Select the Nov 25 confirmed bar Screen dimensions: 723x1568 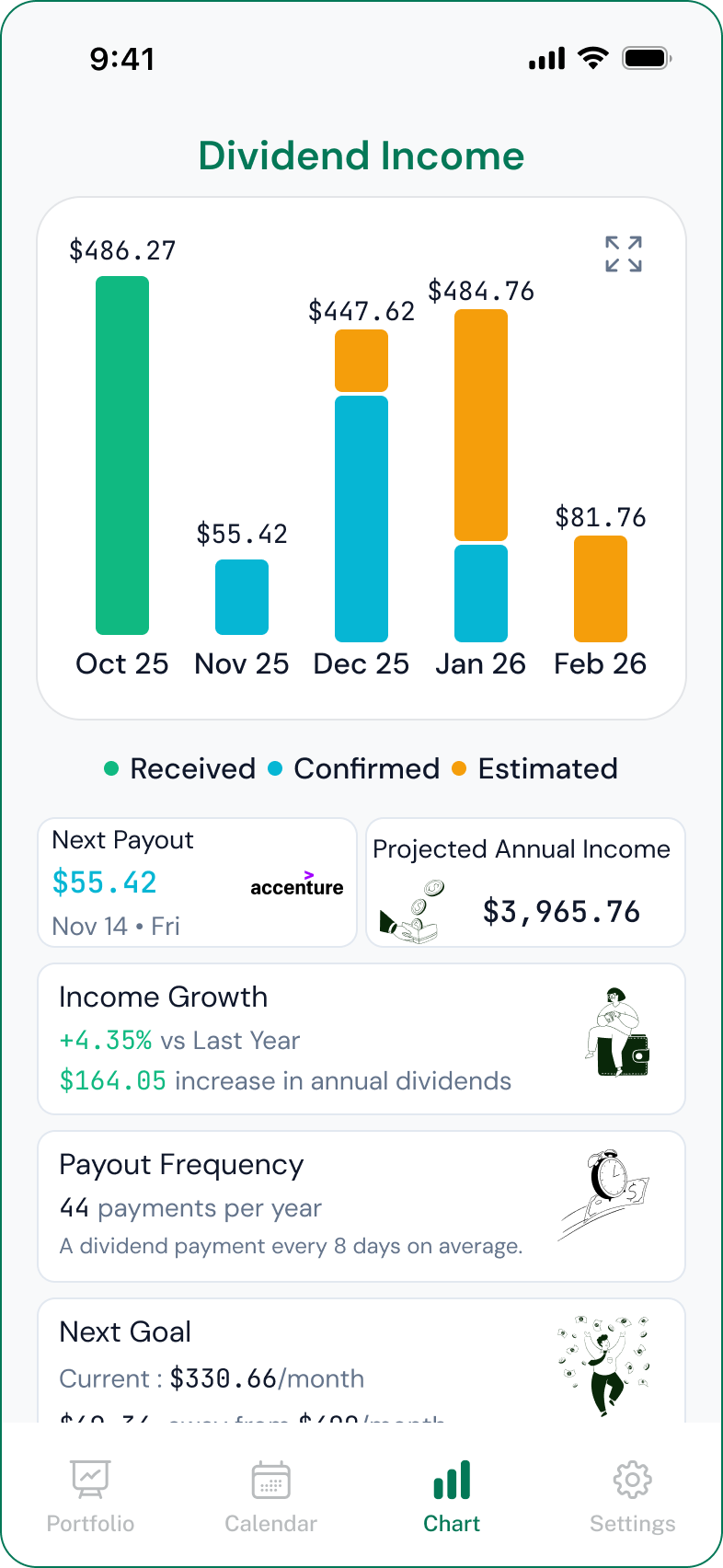coord(242,597)
